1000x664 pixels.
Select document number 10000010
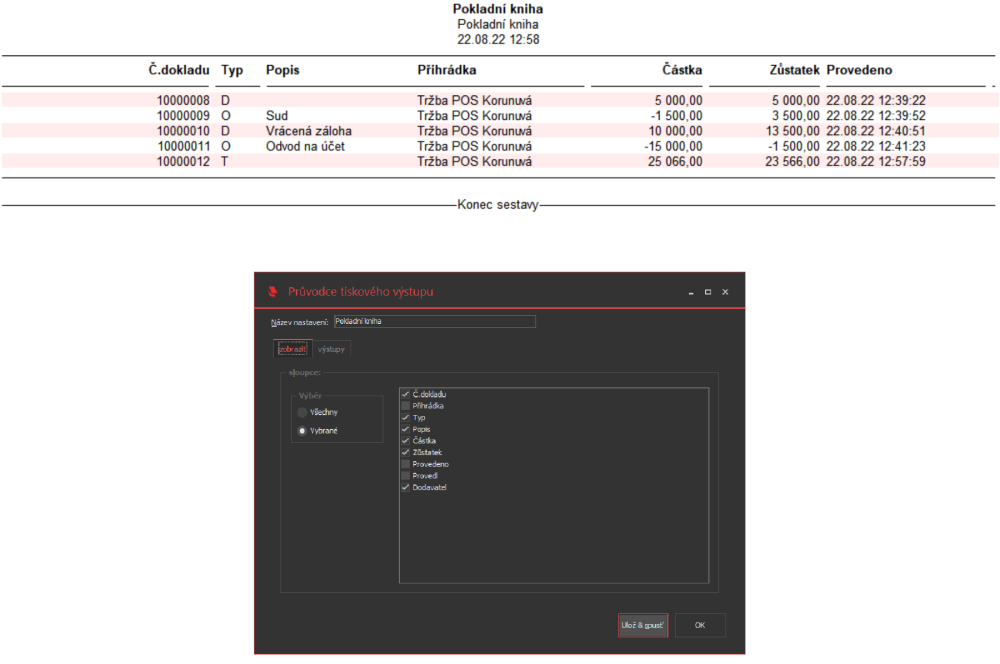click(183, 131)
